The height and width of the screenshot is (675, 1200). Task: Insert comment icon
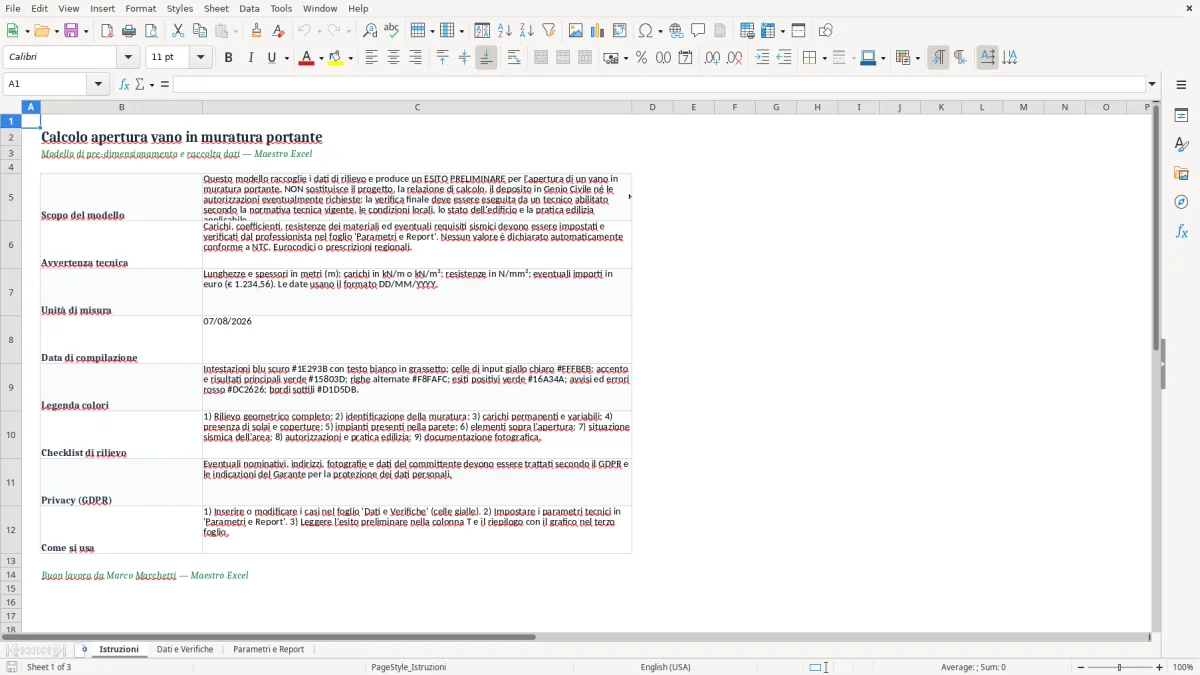pyautogui.click(x=698, y=31)
